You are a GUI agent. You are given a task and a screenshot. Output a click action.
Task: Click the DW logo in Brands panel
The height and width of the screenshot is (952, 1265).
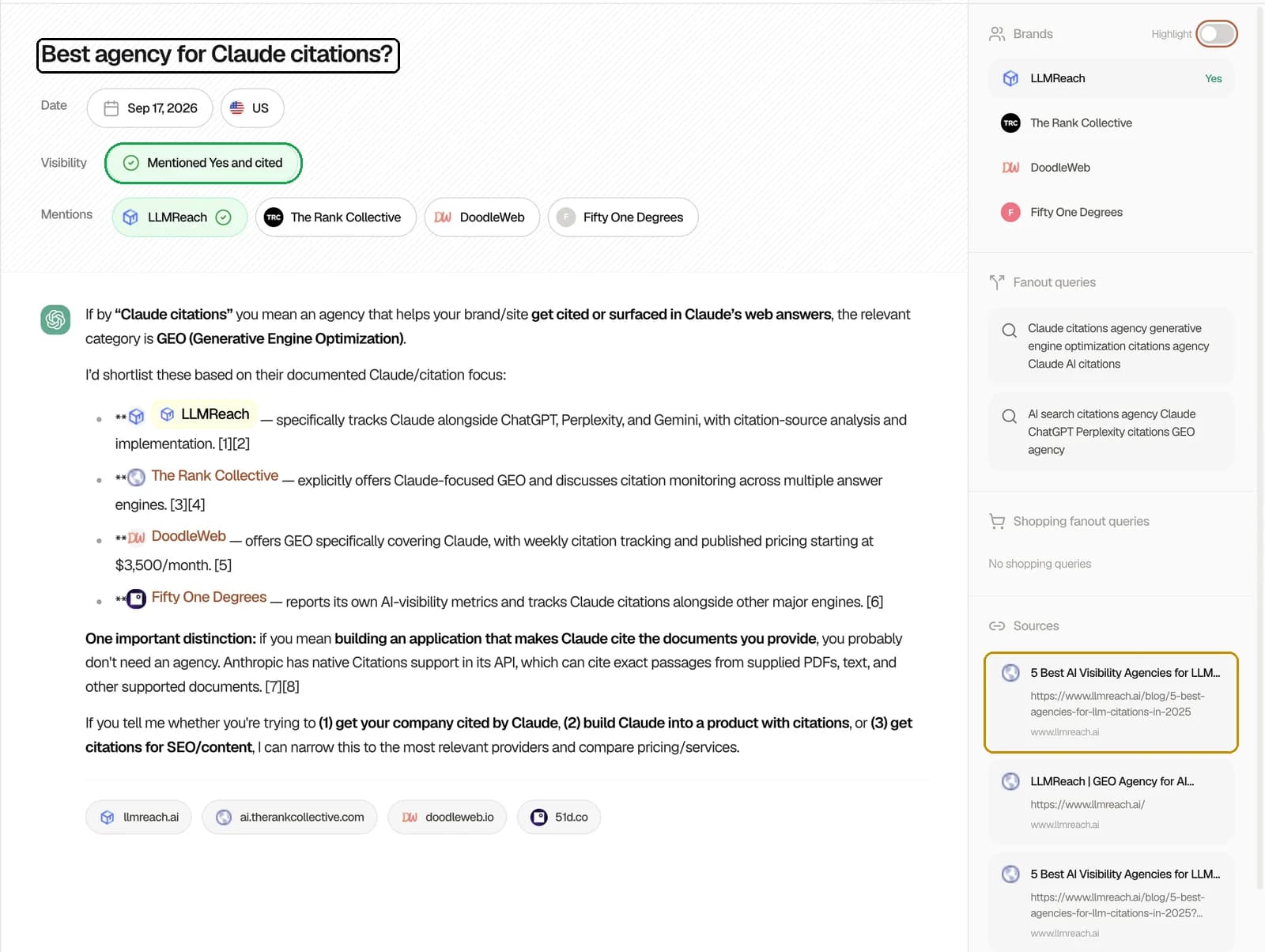click(1010, 168)
